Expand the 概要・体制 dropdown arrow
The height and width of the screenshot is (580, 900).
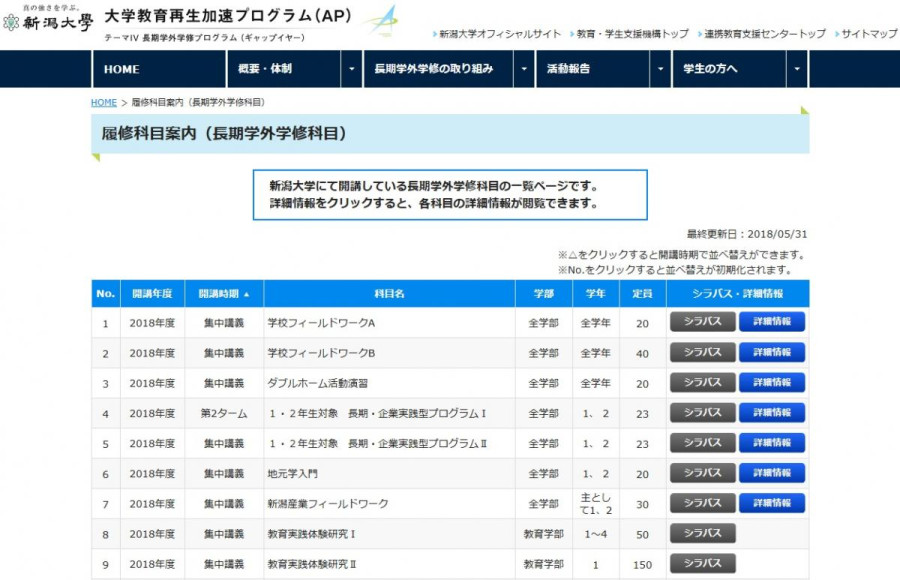click(x=351, y=69)
